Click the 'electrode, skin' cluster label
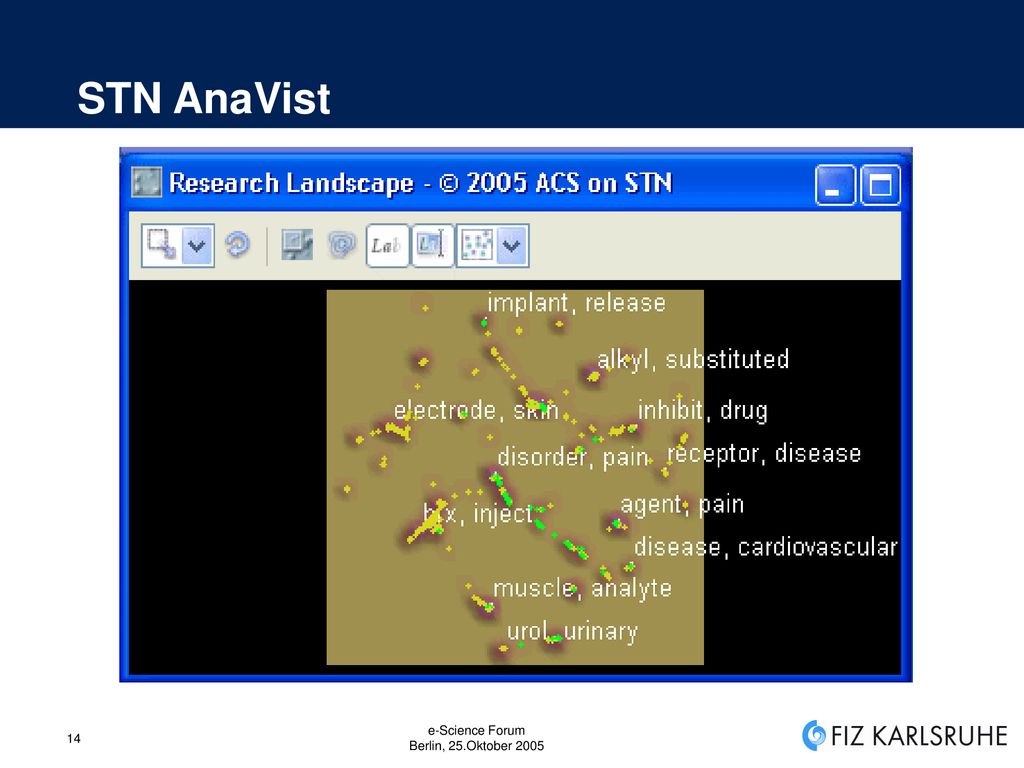 pos(476,410)
